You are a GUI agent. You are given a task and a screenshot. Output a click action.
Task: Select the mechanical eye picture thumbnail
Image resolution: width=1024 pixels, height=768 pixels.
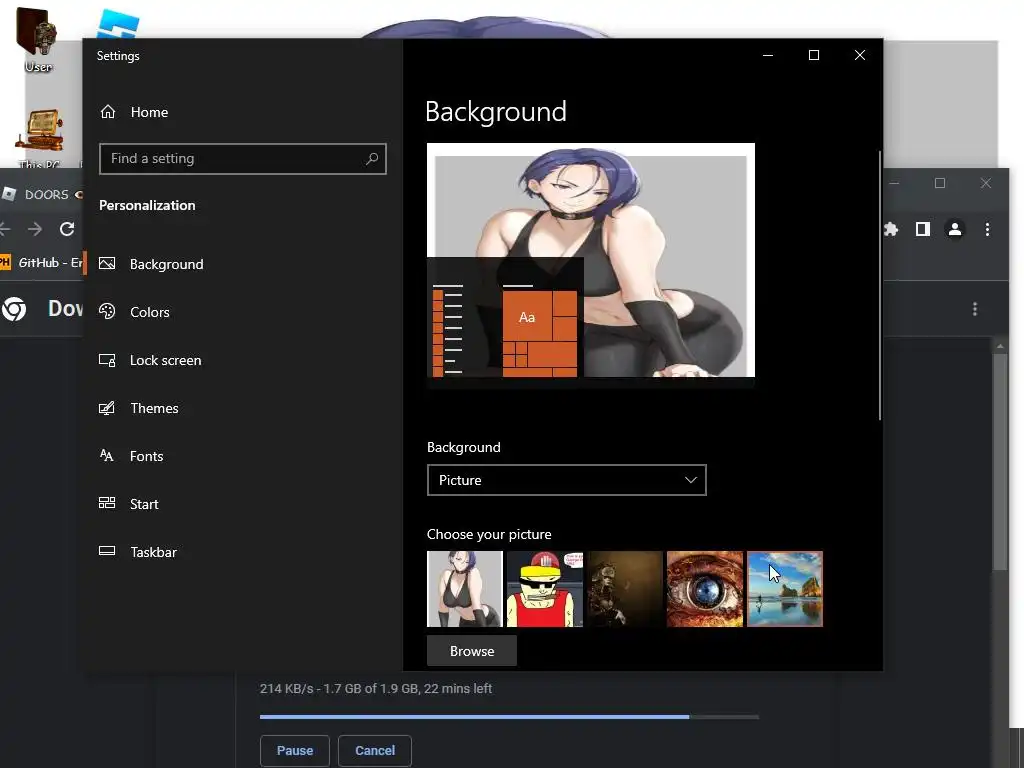pos(705,589)
